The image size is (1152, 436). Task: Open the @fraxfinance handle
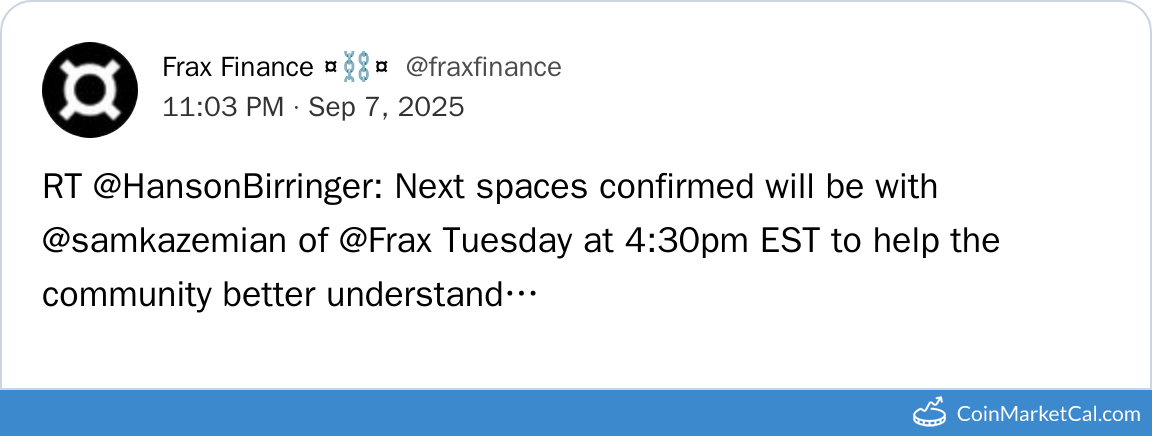click(x=483, y=68)
